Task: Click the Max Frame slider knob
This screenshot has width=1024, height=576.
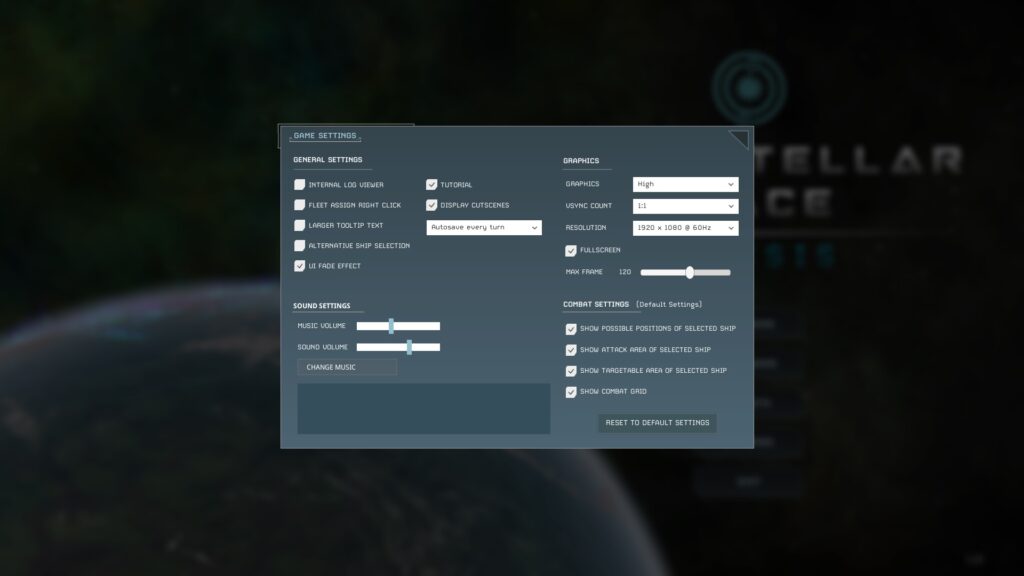Action: point(689,272)
